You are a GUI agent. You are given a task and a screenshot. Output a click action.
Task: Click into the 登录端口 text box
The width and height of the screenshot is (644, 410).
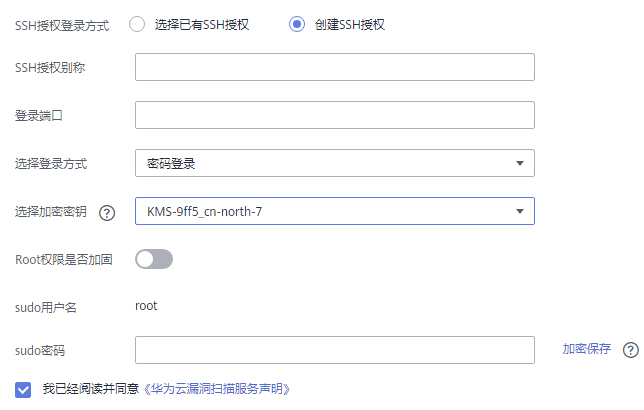pos(334,115)
